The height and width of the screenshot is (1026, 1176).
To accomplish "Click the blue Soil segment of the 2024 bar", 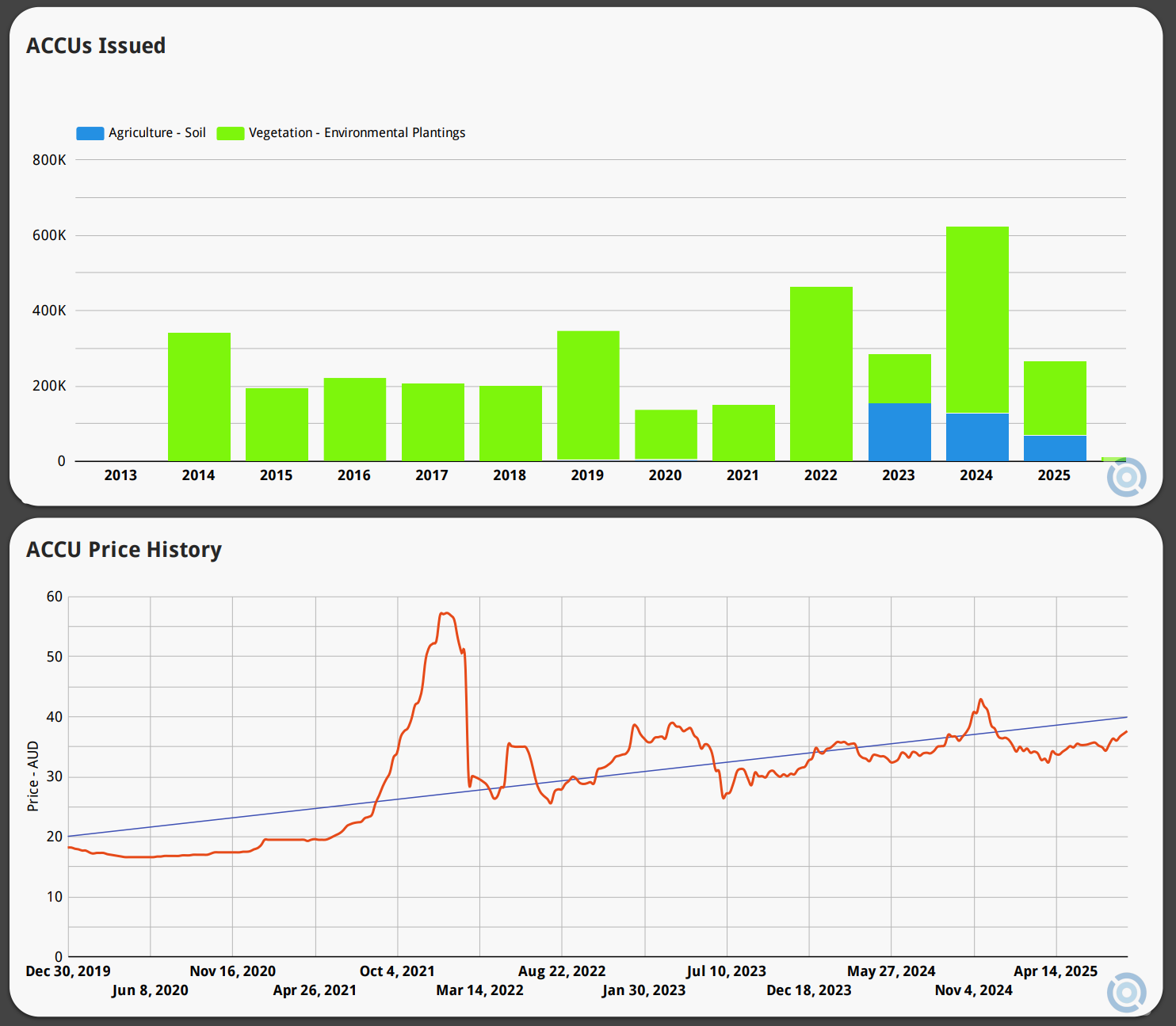I will pyautogui.click(x=977, y=437).
